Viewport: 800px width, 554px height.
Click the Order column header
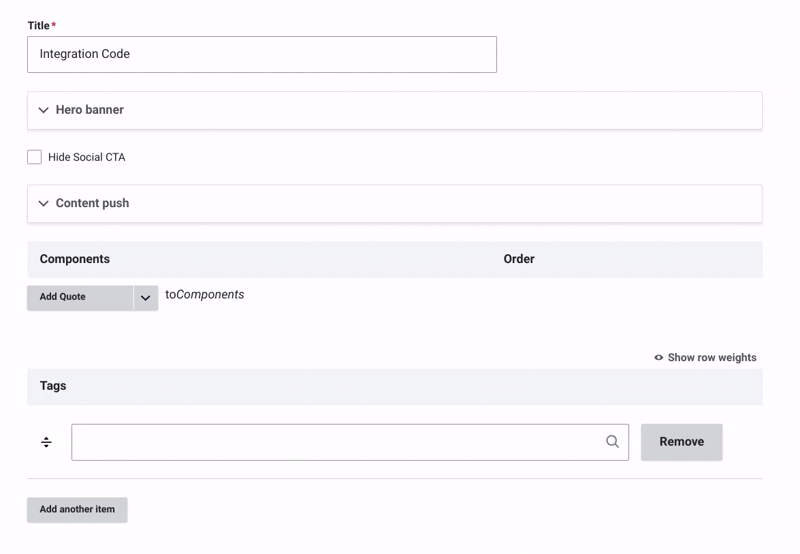pos(519,259)
